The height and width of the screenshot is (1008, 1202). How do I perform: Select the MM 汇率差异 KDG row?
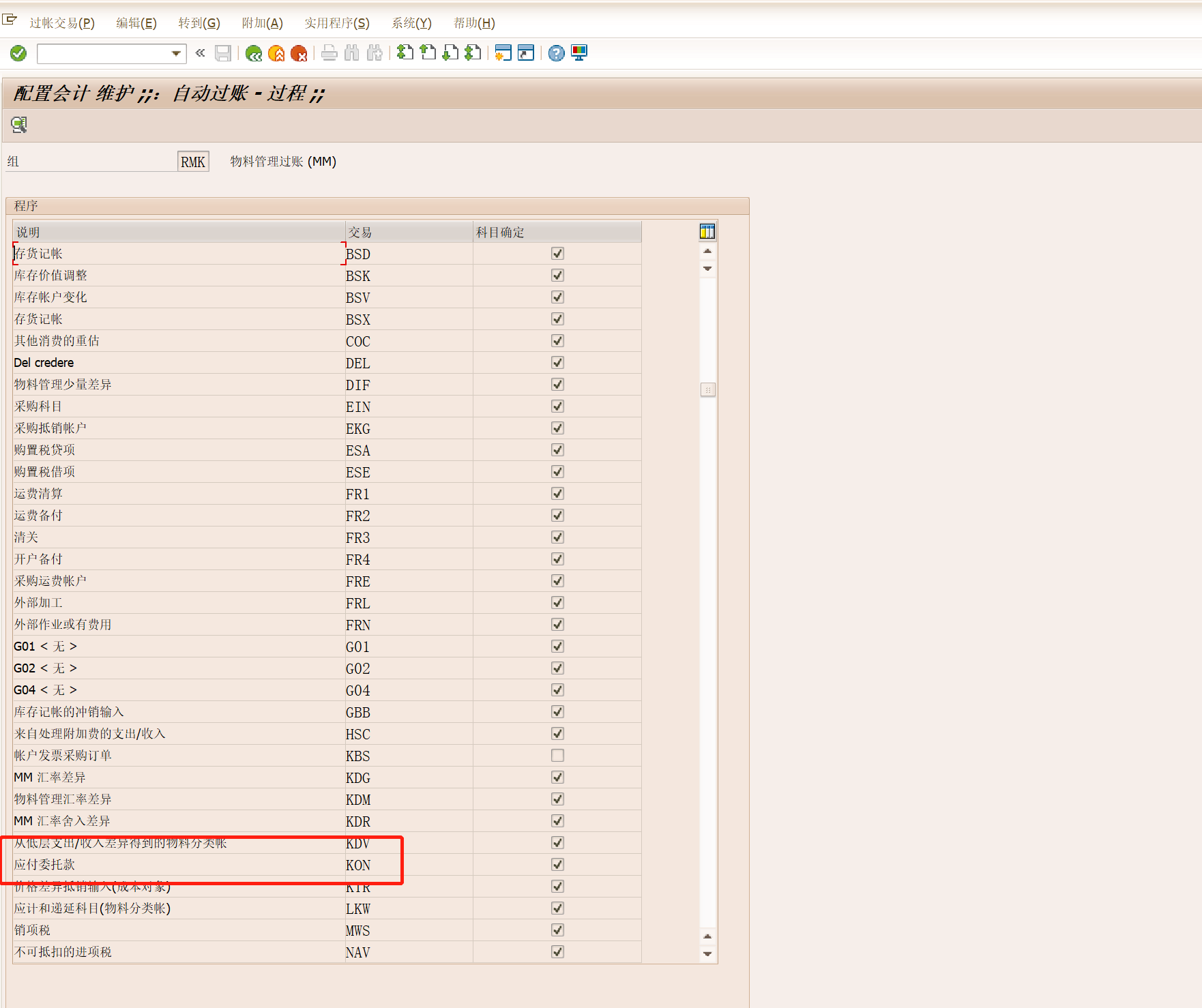point(327,777)
